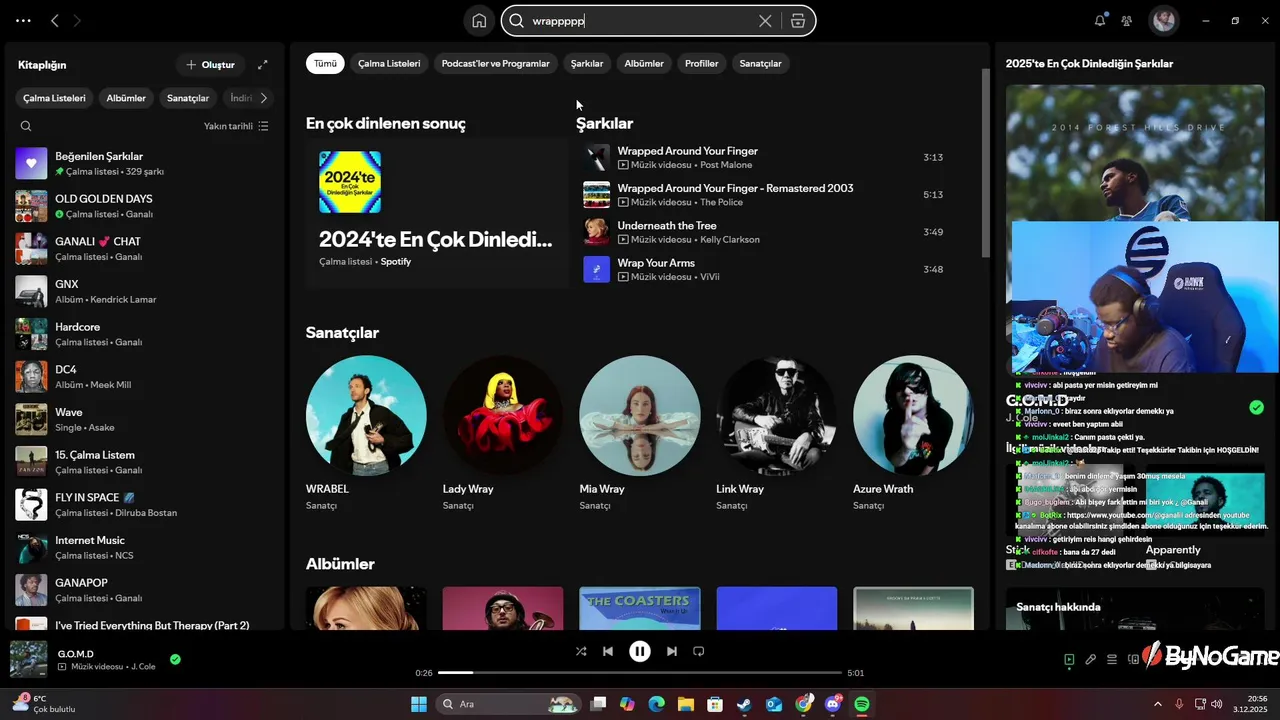Open the library search magnifier
Screen dimensions: 1280x720
pyautogui.click(x=26, y=126)
